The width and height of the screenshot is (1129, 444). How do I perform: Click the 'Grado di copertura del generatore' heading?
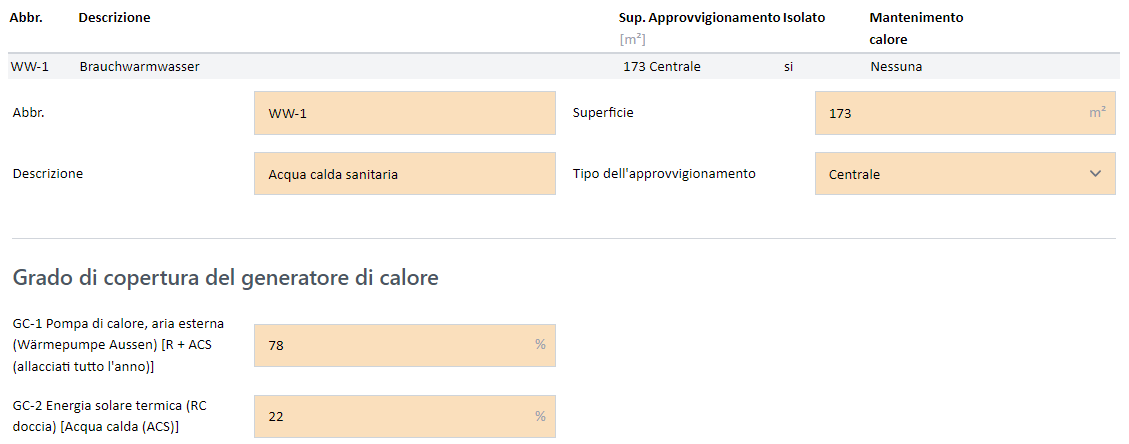(225, 278)
